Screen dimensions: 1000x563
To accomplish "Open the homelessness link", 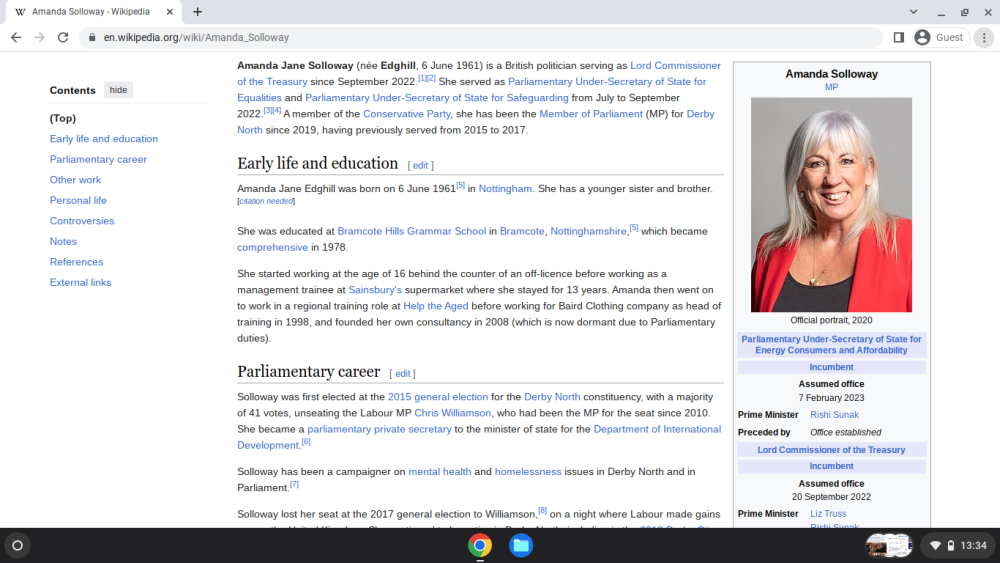I will tap(528, 472).
